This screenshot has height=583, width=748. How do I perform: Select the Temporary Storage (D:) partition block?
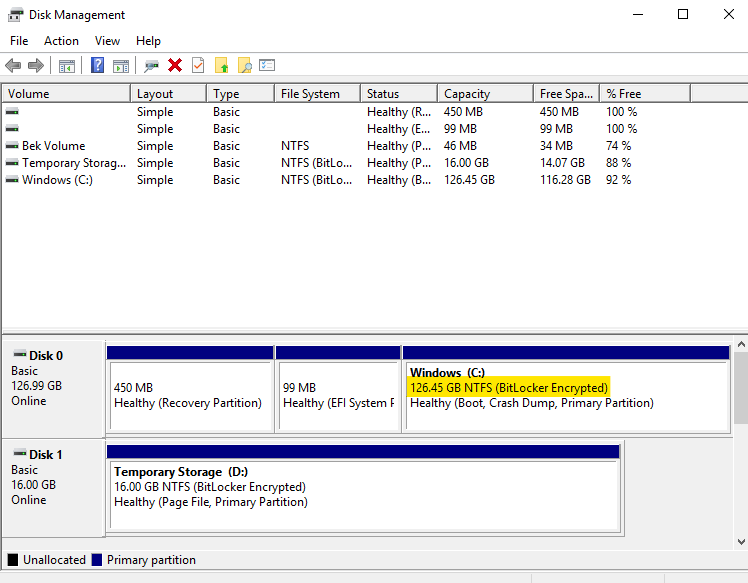(x=364, y=487)
